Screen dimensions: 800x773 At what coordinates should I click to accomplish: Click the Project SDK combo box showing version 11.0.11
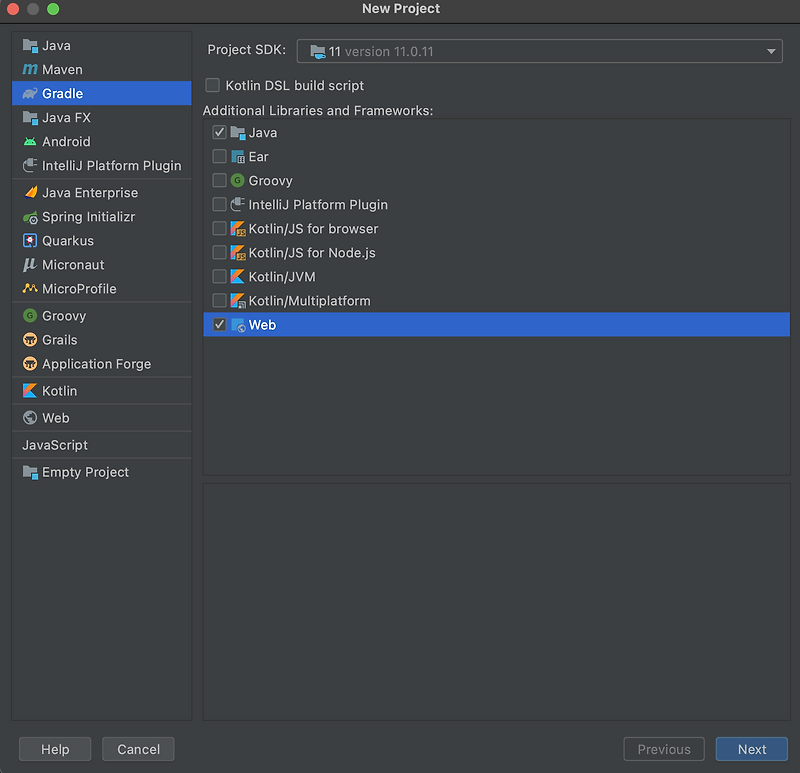[539, 51]
